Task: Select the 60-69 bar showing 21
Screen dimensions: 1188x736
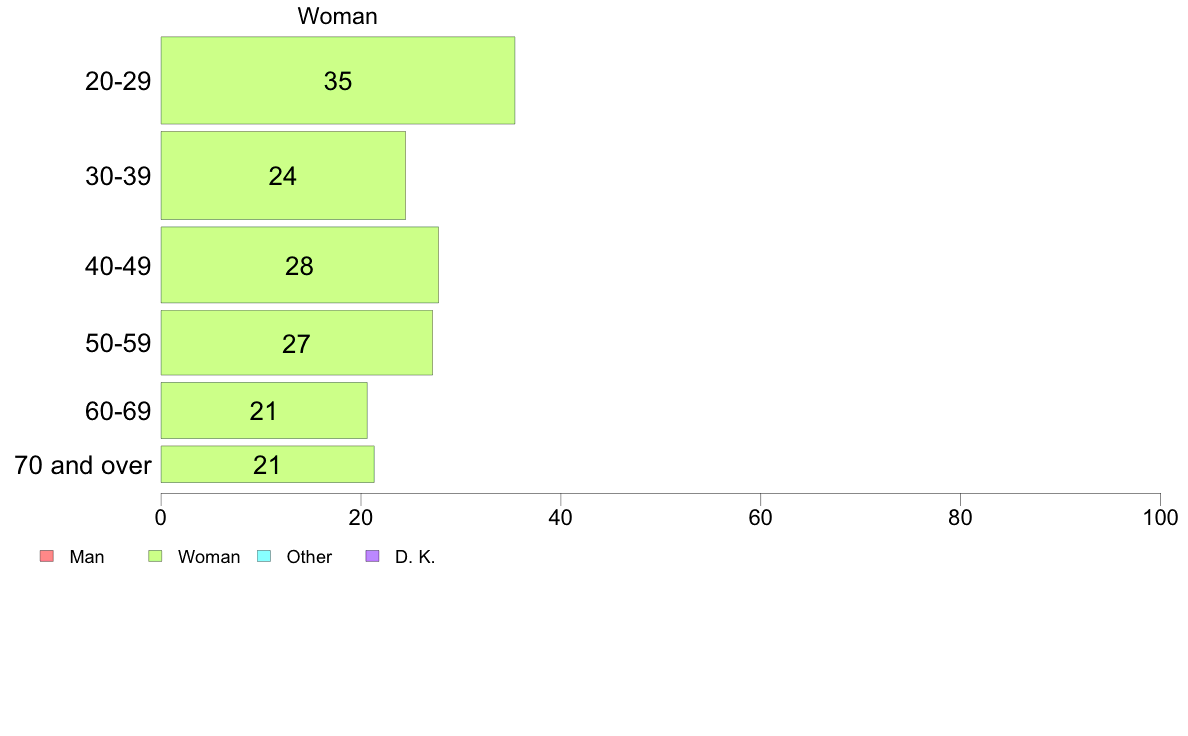Action: coord(264,411)
